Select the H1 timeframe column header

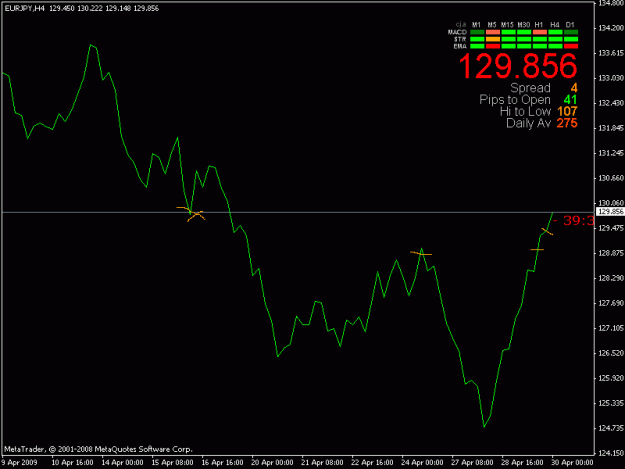click(x=539, y=25)
